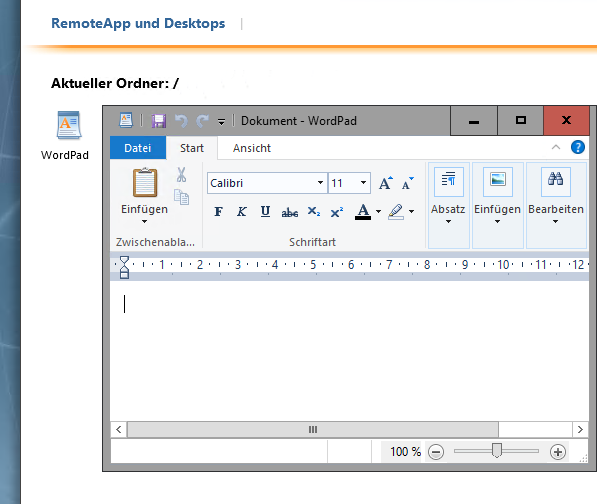Click the Einfügen clipboard paste icon
The height and width of the screenshot is (504, 597).
click(x=145, y=183)
